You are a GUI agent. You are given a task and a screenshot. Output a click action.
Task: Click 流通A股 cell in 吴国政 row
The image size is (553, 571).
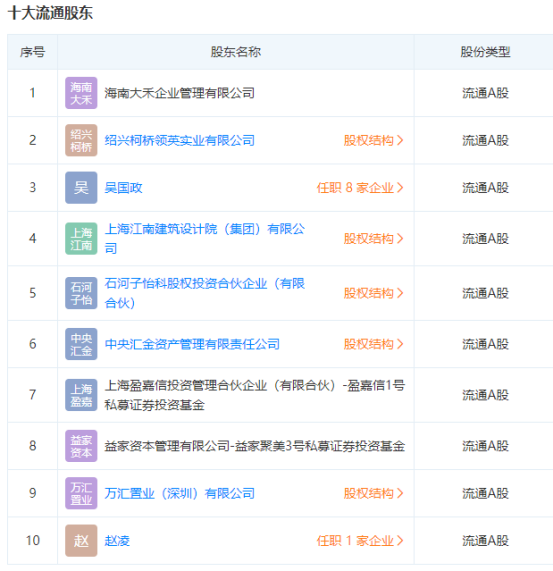[485, 188]
